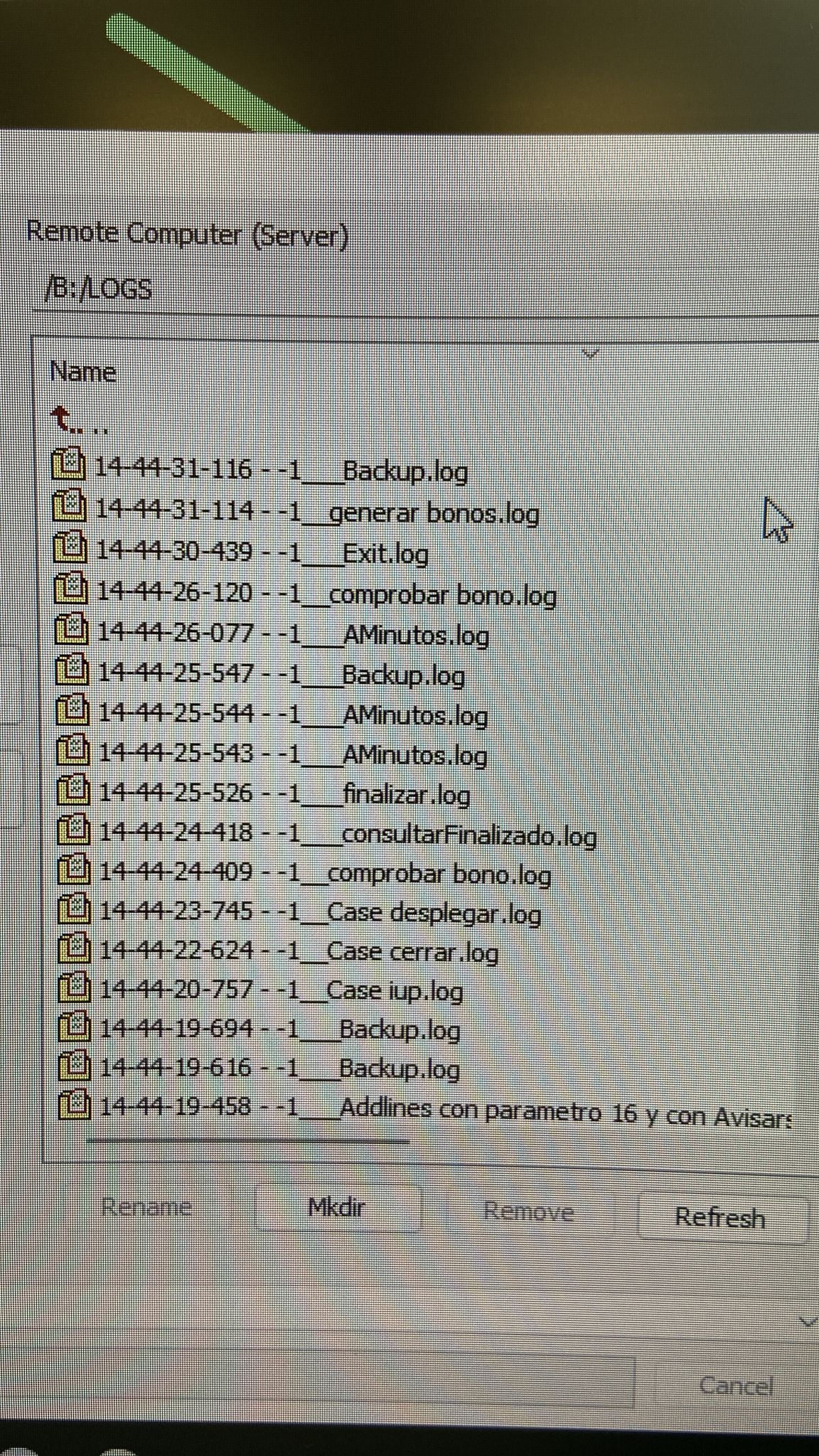Screen dimensions: 819x1456
Task: Click the Refresh button
Action: click(x=721, y=1217)
